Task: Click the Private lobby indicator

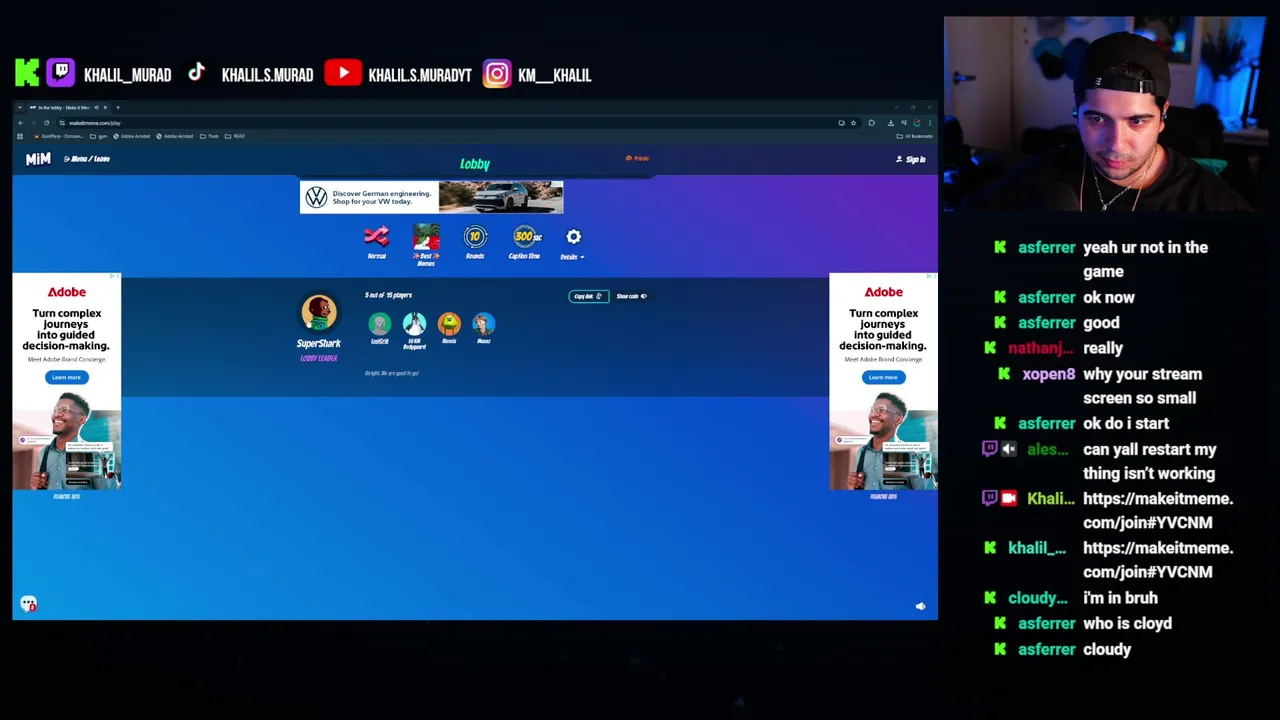Action: (x=637, y=158)
